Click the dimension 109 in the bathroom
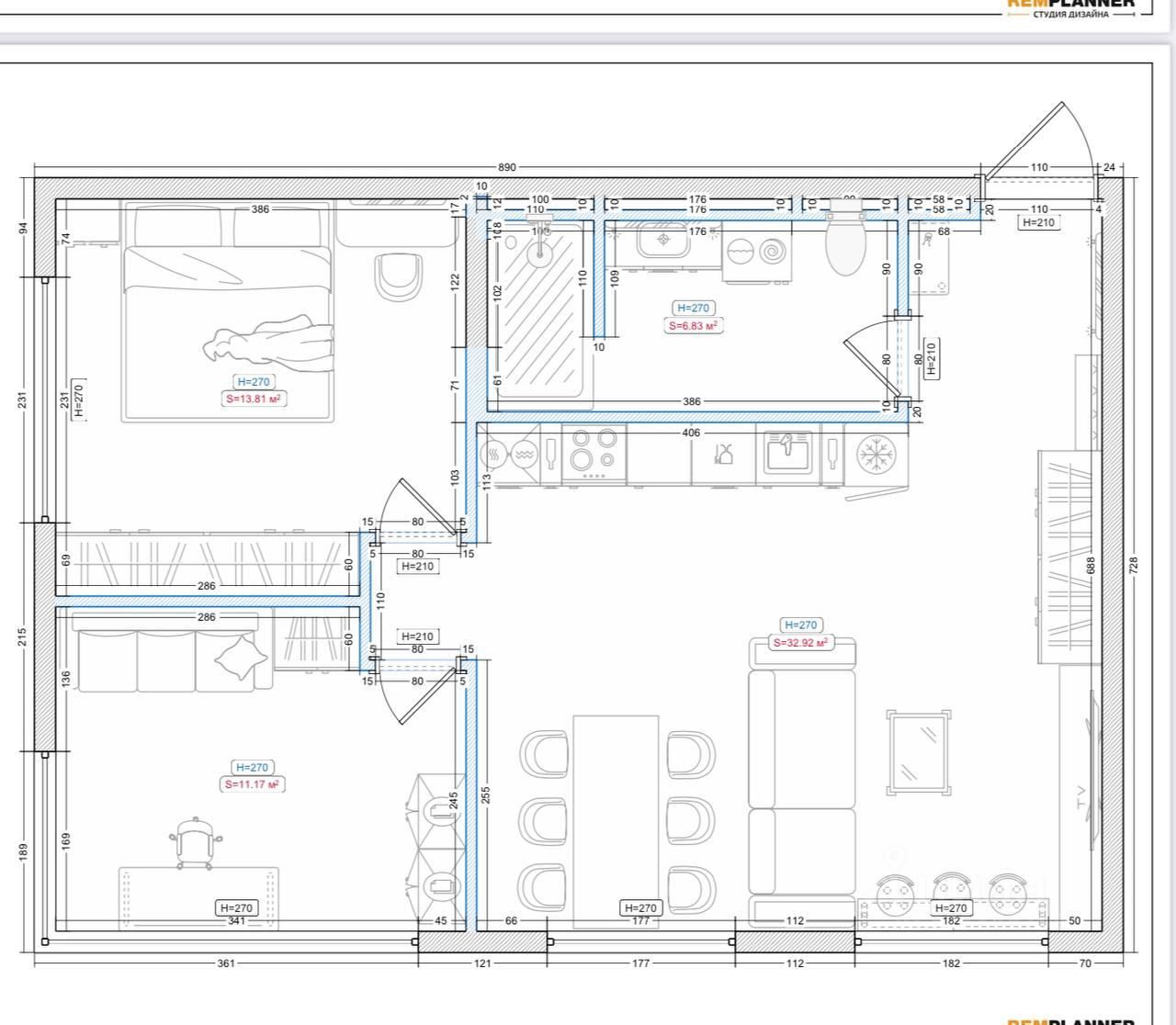Viewport: 1176px width, 1025px height. [x=615, y=279]
